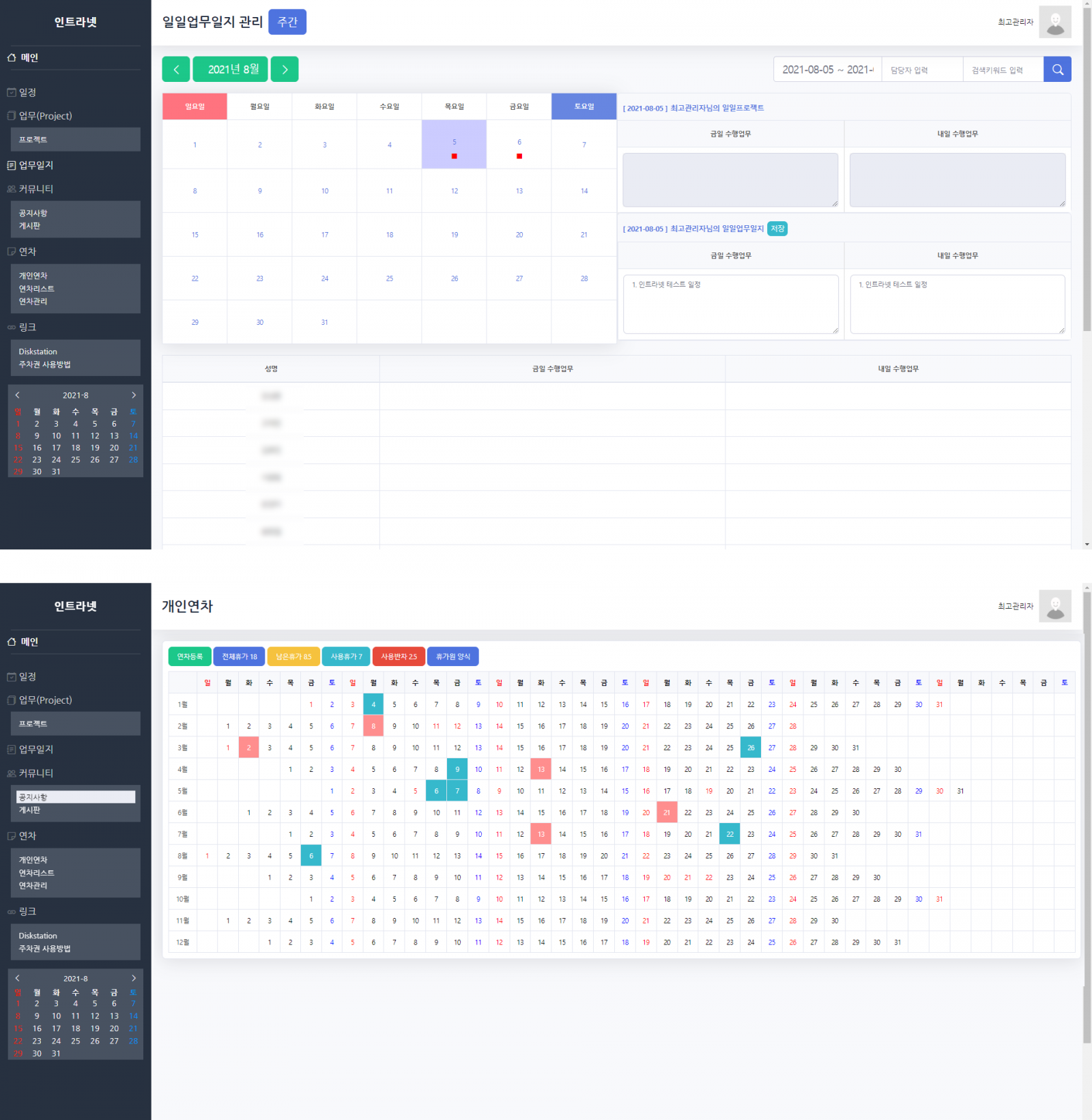Select the teal-highlighted January 4 leave cell

click(x=373, y=704)
